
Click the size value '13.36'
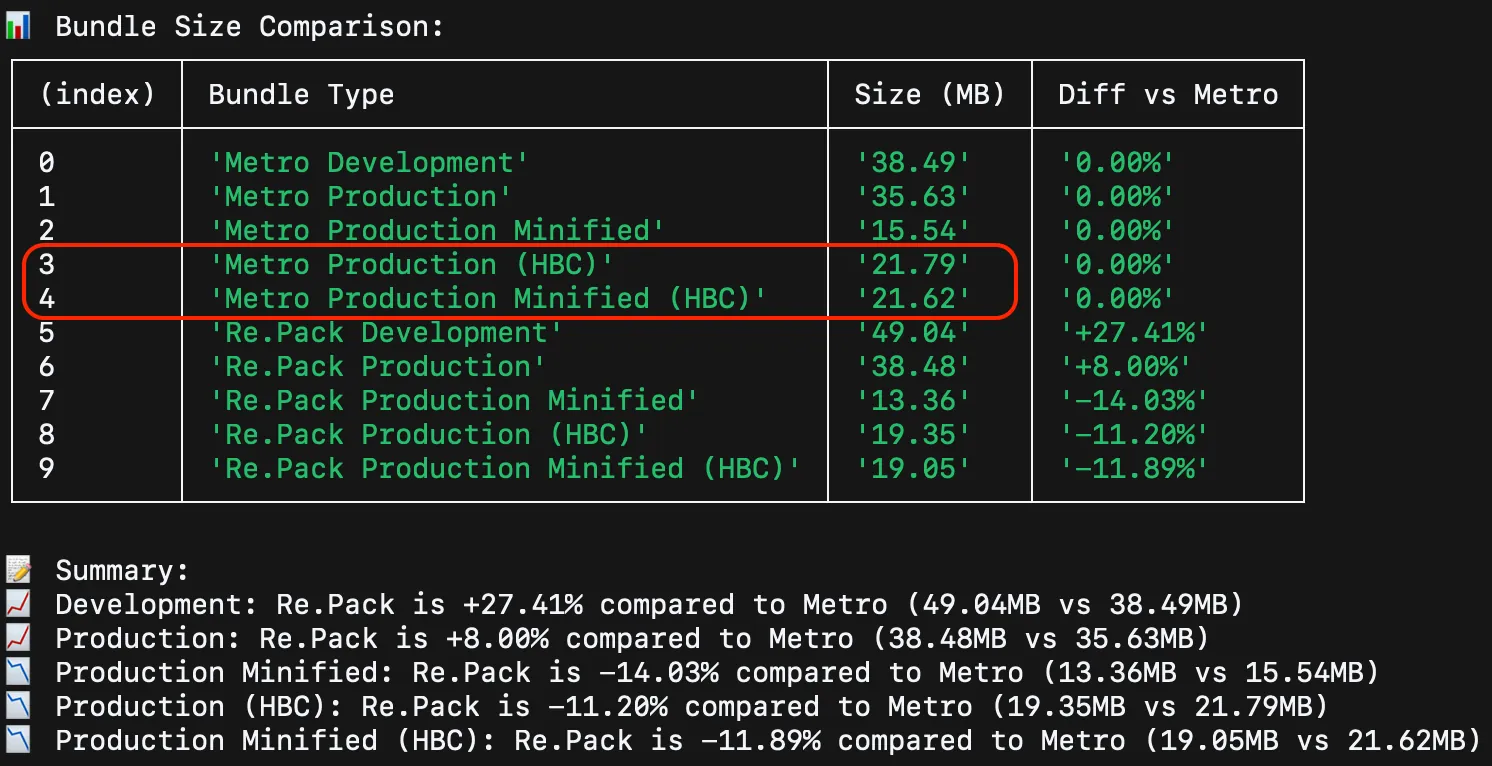point(913,400)
